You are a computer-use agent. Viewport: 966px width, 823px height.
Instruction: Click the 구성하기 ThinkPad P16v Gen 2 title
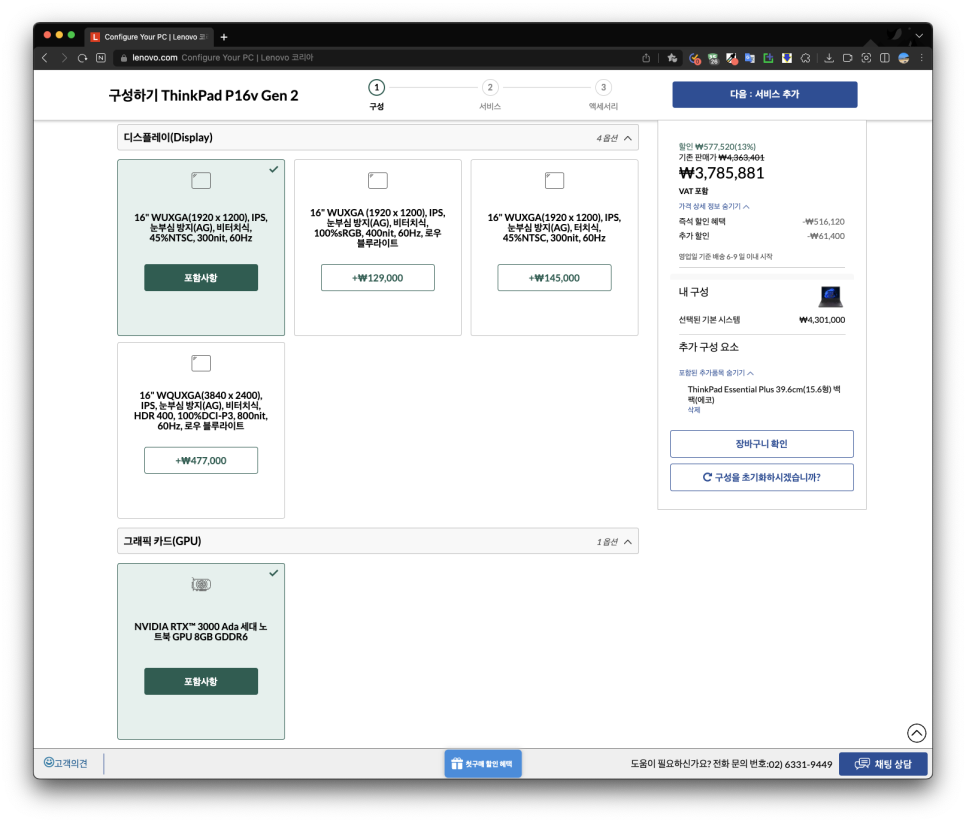coord(203,95)
